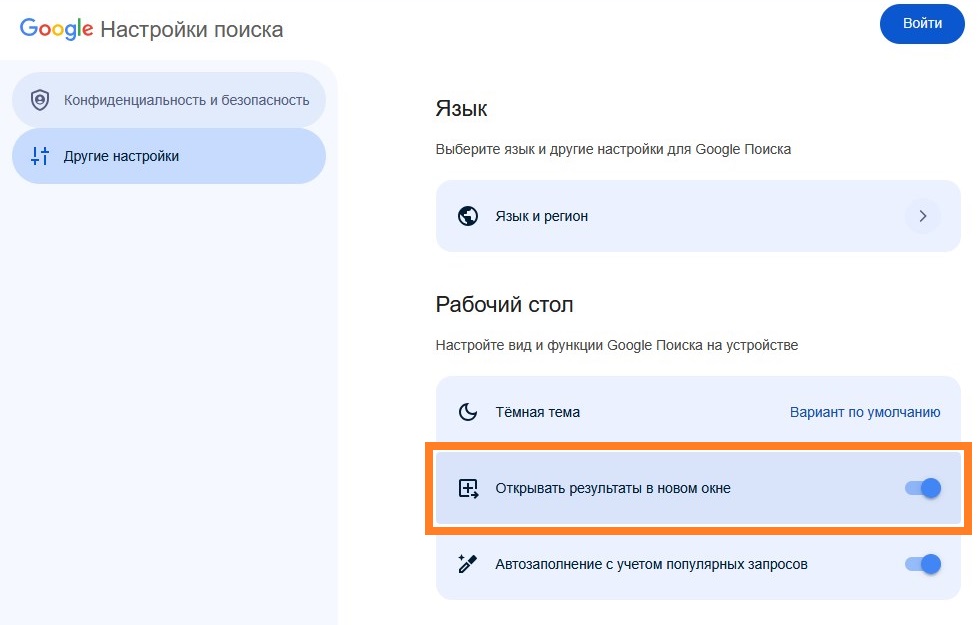Image resolution: width=980 pixels, height=625 pixels.
Task: Click the globe icon for Язык и регион
Action: (x=468, y=216)
